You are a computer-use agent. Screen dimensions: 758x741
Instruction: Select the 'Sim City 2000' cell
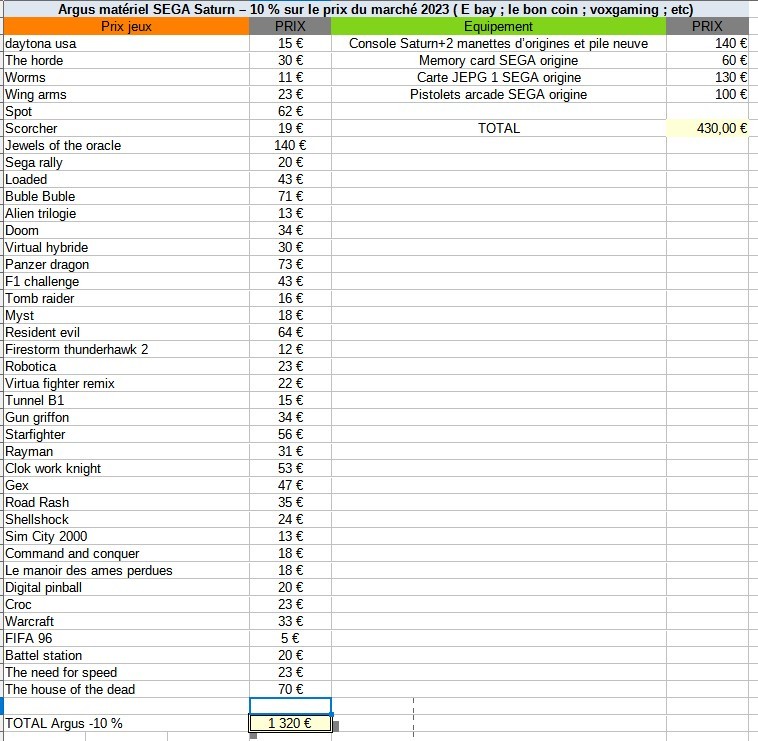pos(126,536)
